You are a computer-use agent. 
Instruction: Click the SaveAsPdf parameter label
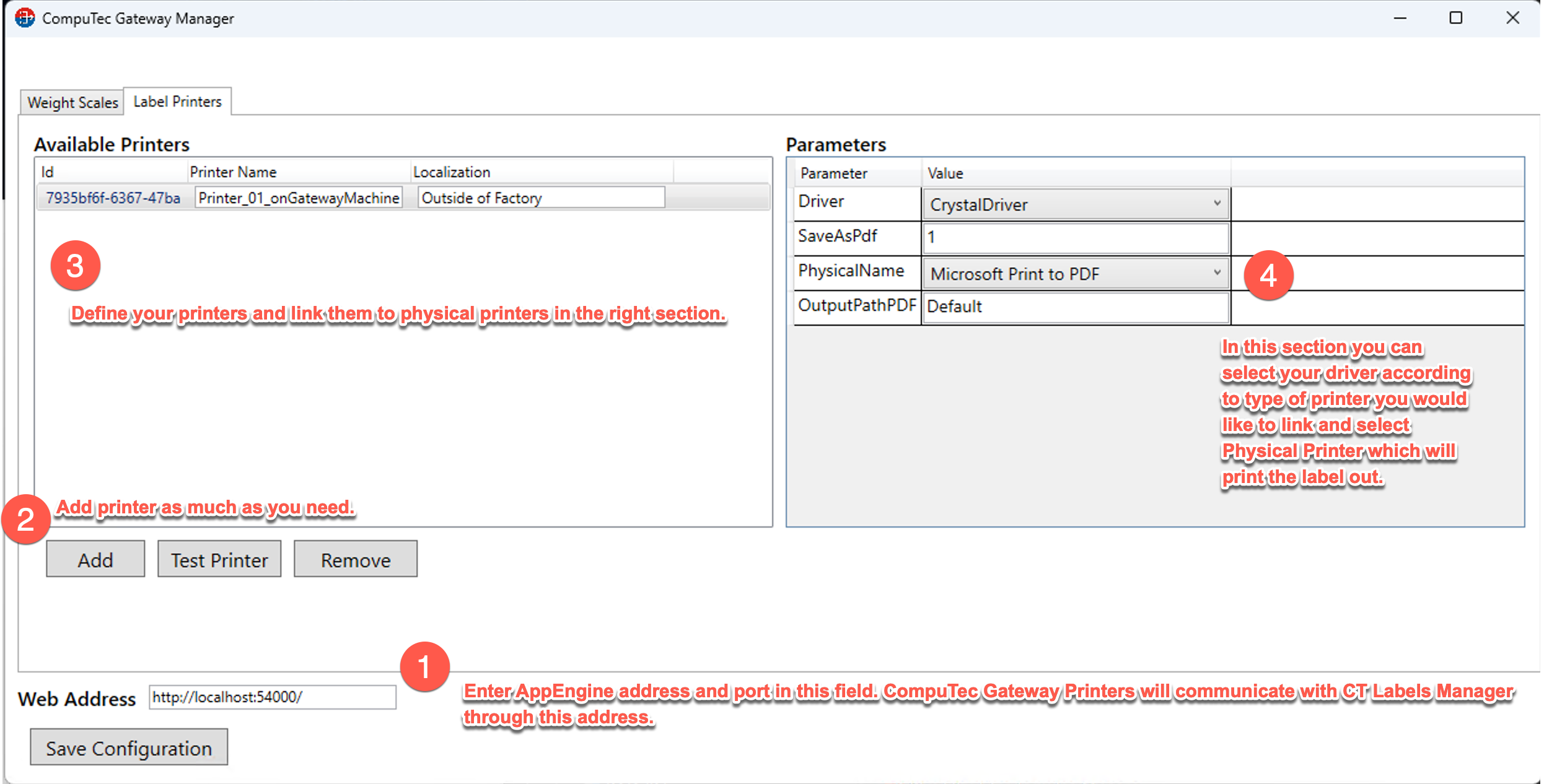(x=838, y=237)
